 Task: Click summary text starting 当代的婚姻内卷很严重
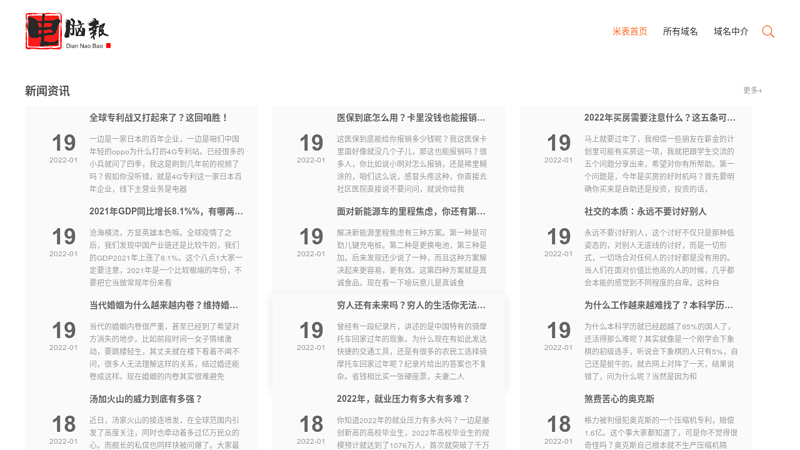[164, 352]
